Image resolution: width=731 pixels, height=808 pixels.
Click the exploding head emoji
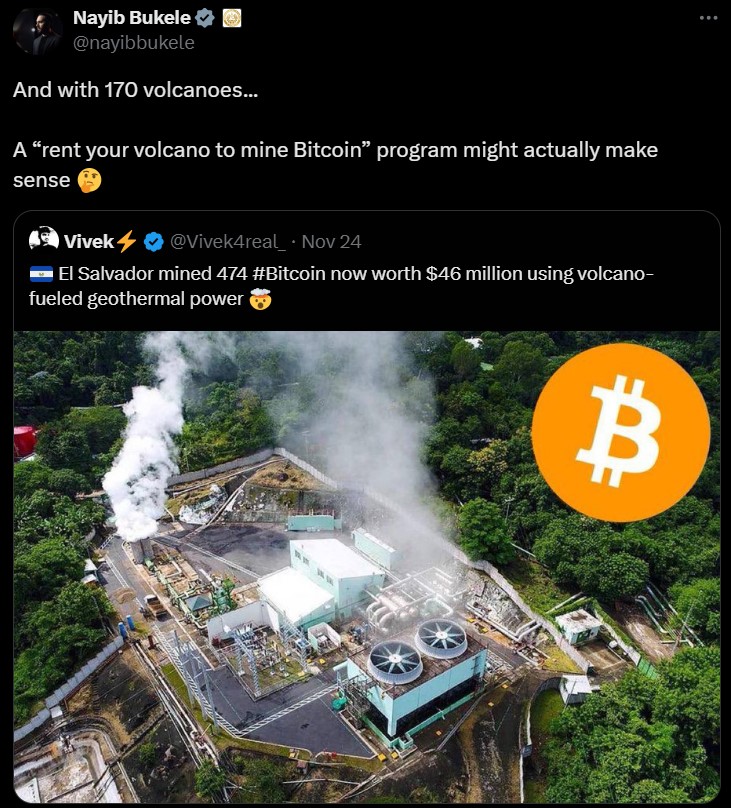coord(260,299)
